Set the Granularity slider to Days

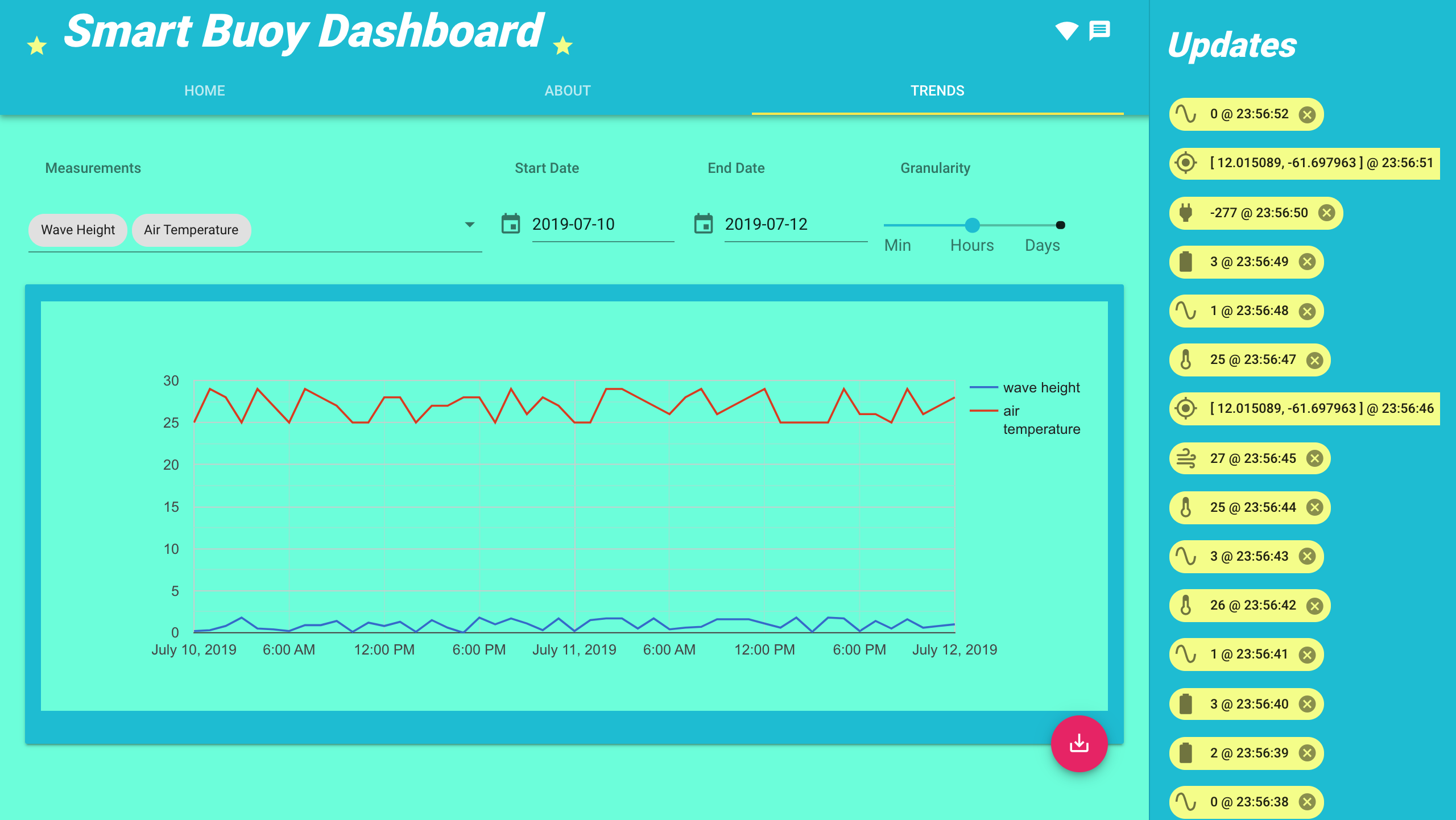[1060, 225]
